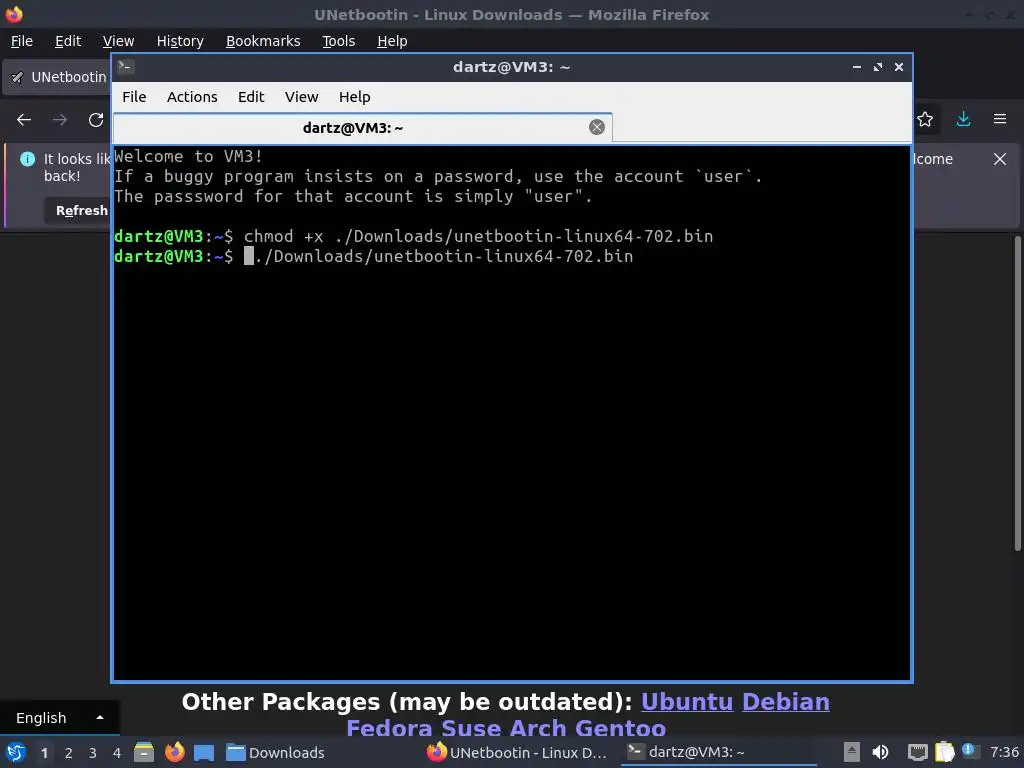The height and width of the screenshot is (768, 1024).
Task: Open Firefox Help menu
Action: click(392, 41)
